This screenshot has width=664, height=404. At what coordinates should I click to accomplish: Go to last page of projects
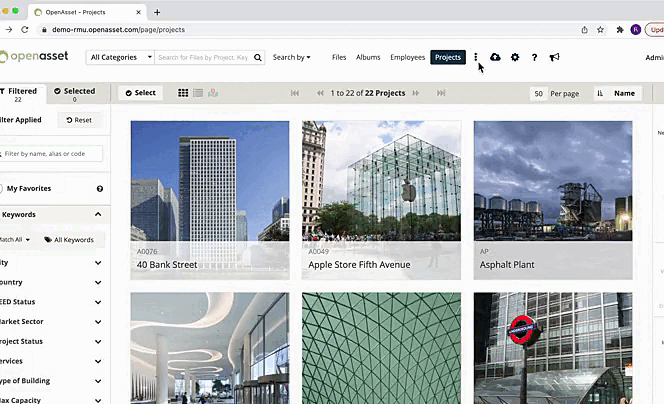tap(441, 93)
